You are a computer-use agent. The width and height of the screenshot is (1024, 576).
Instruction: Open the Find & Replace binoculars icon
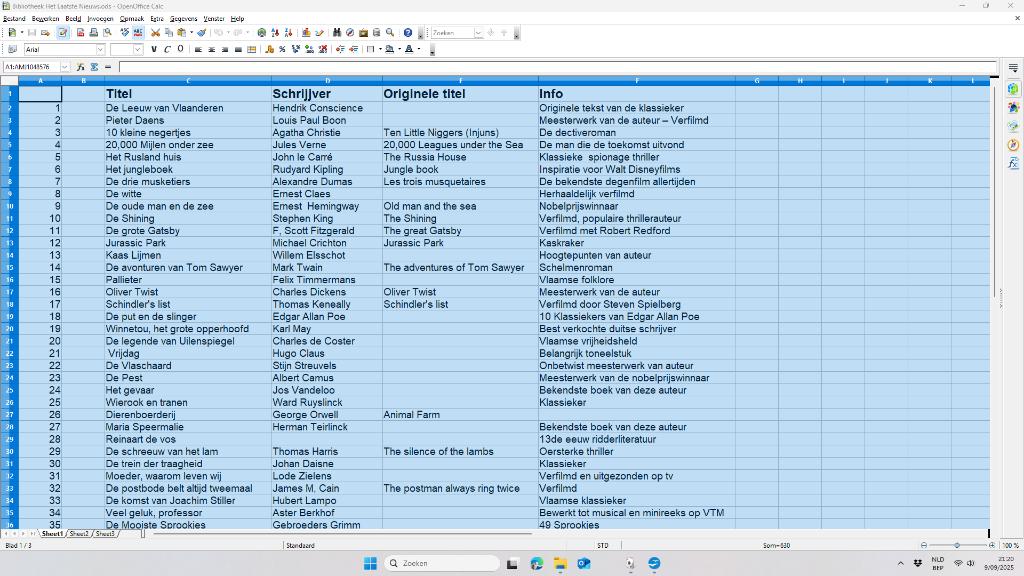point(336,33)
